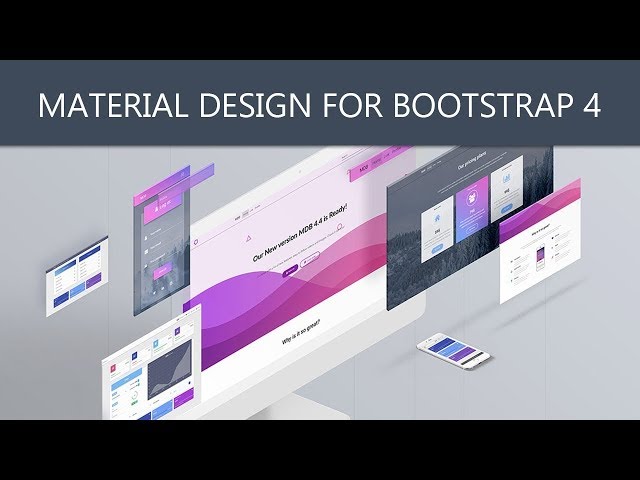Click the 'Our pricing plans' heading
The width and height of the screenshot is (640, 480).
(x=471, y=161)
